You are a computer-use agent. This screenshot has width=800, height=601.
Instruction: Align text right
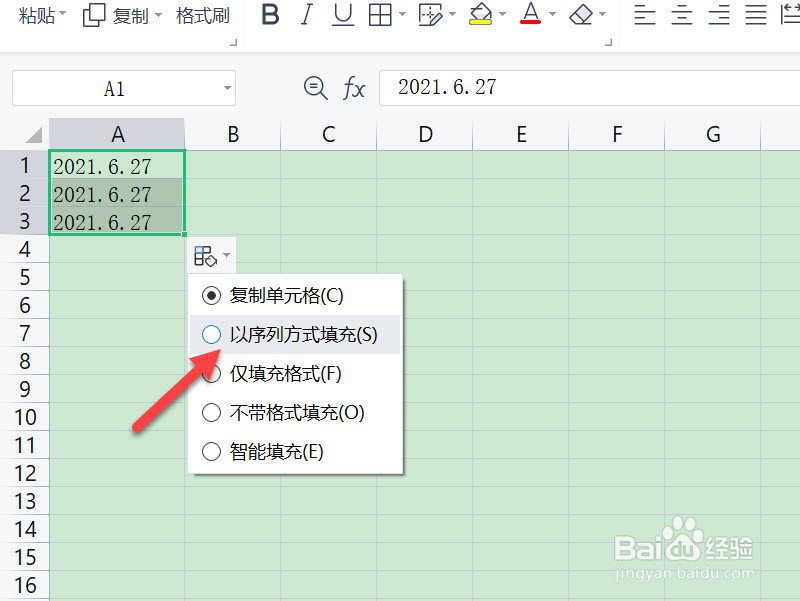pos(718,15)
